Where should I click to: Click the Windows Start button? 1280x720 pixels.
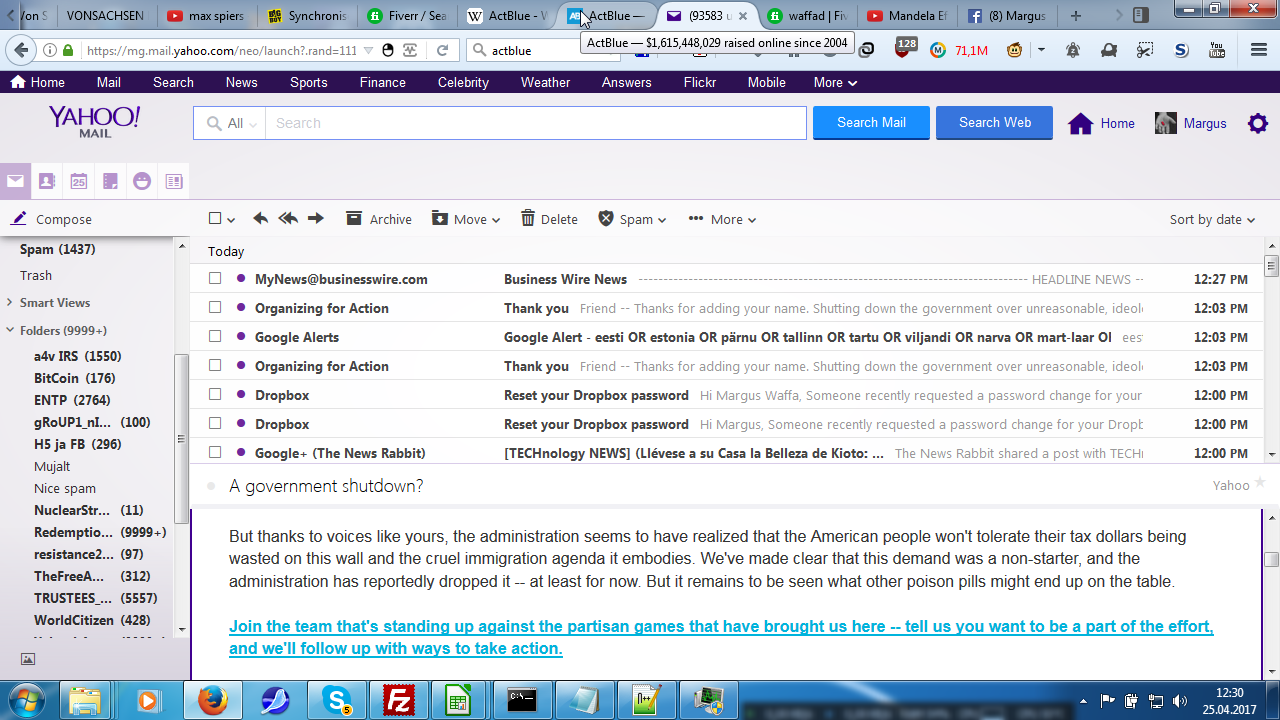pyautogui.click(x=24, y=700)
